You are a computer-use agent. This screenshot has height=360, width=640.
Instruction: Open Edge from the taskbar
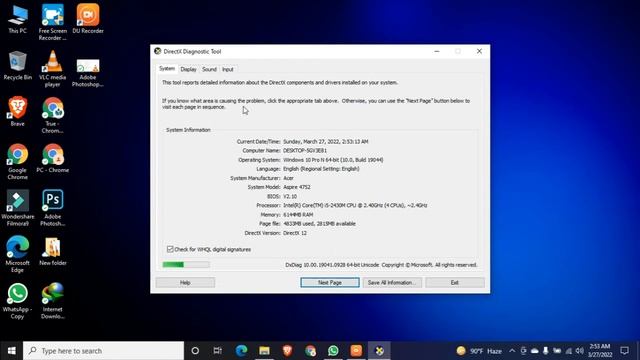coord(241,351)
